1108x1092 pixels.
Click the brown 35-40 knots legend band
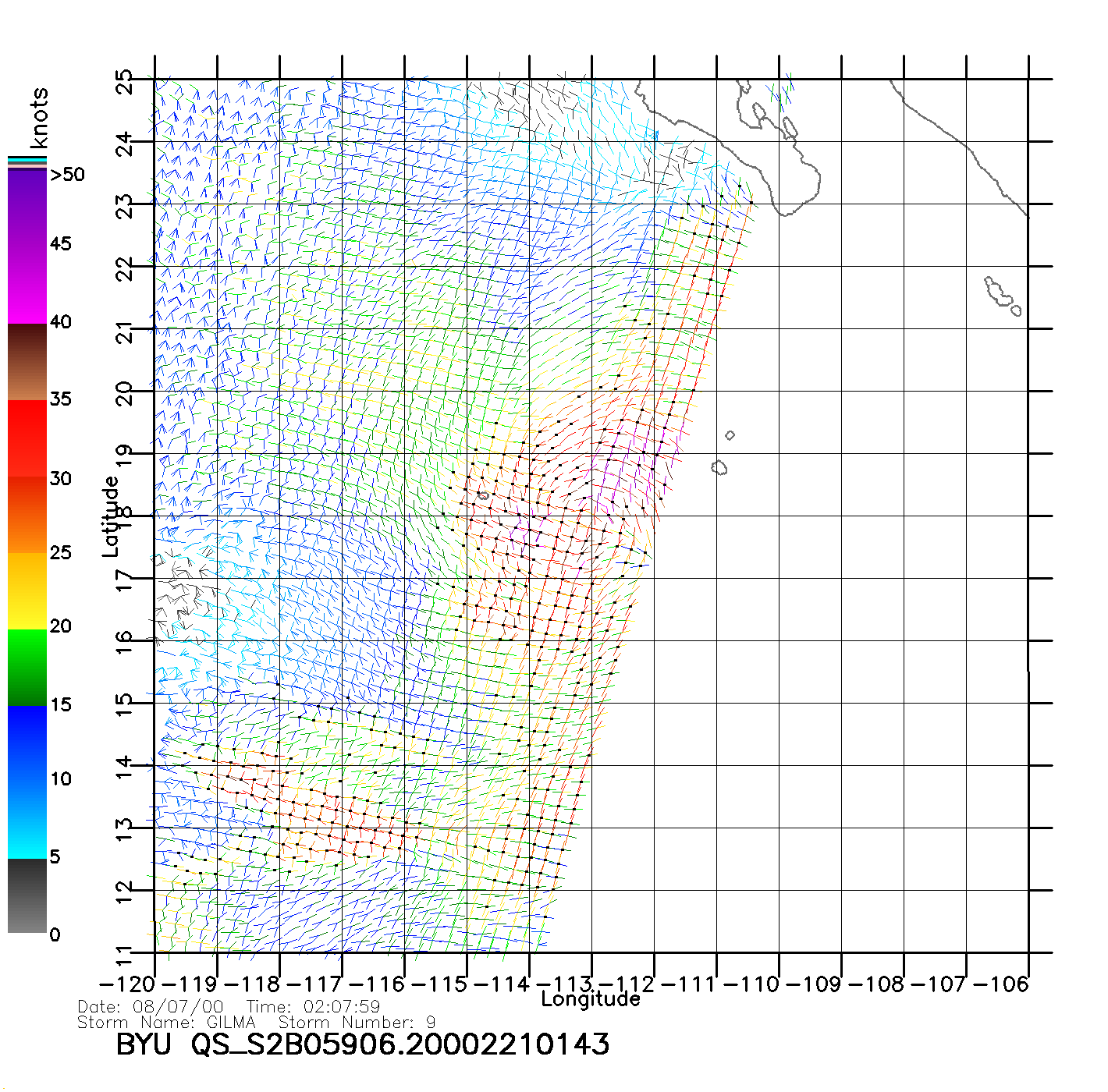27,362
